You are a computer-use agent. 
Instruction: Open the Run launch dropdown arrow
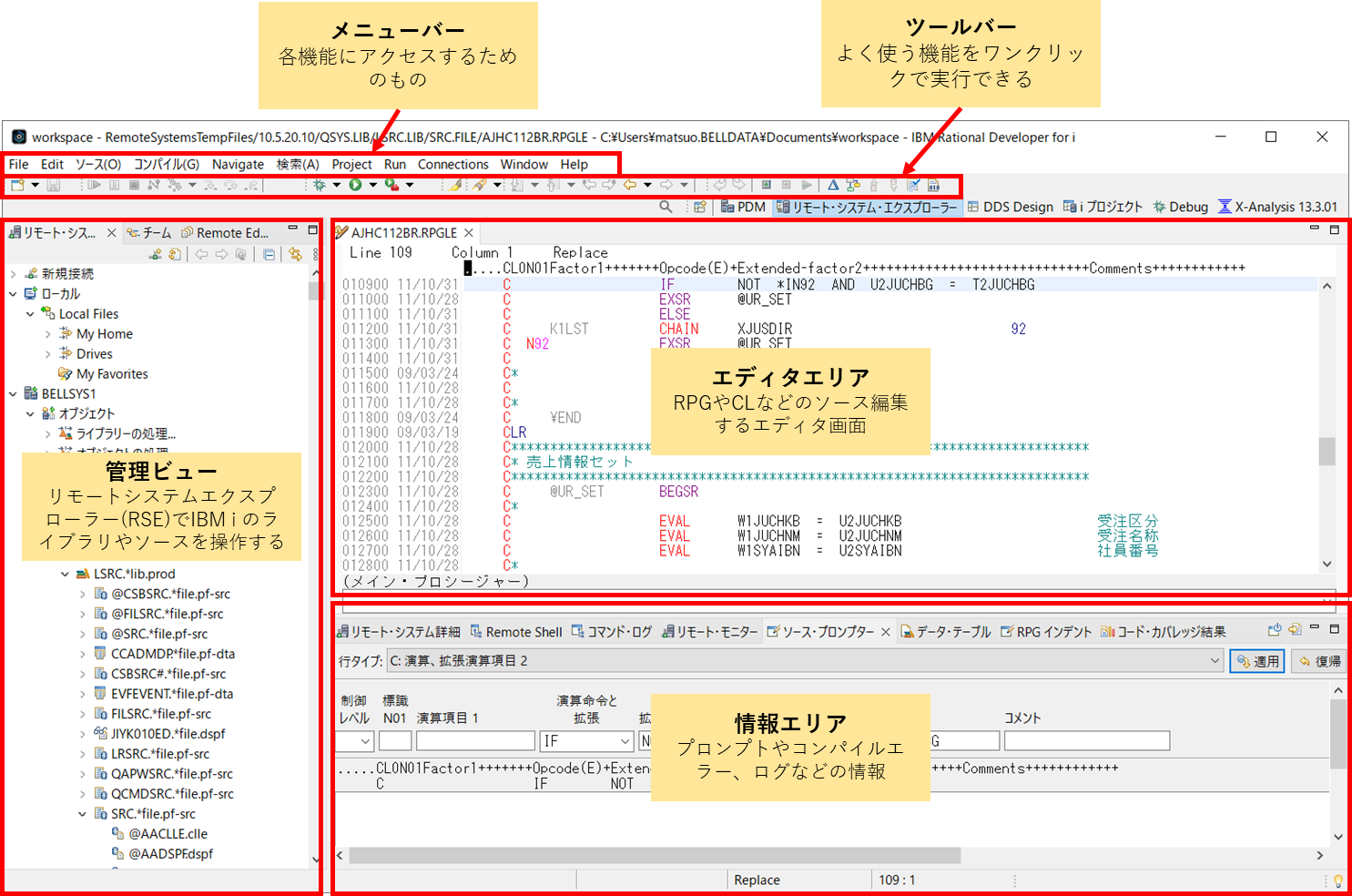click(x=373, y=185)
